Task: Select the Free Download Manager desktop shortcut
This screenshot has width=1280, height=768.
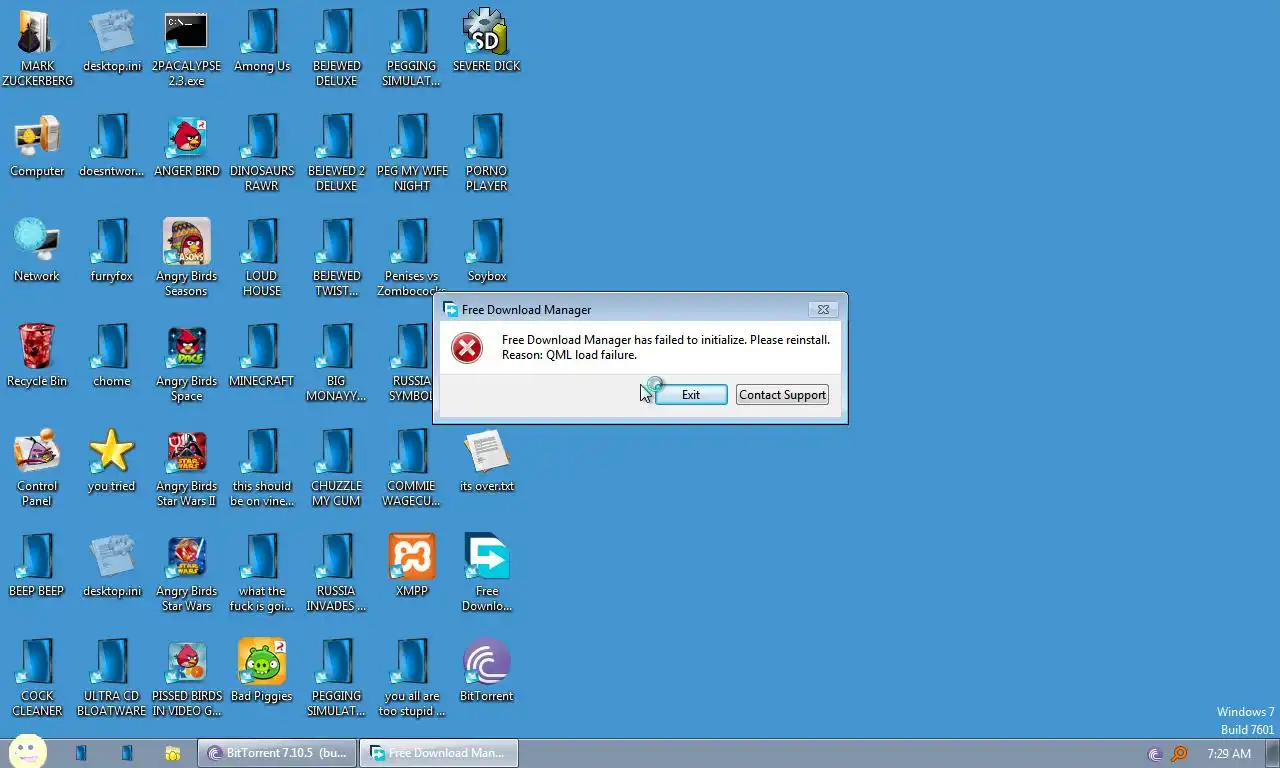Action: tap(487, 572)
